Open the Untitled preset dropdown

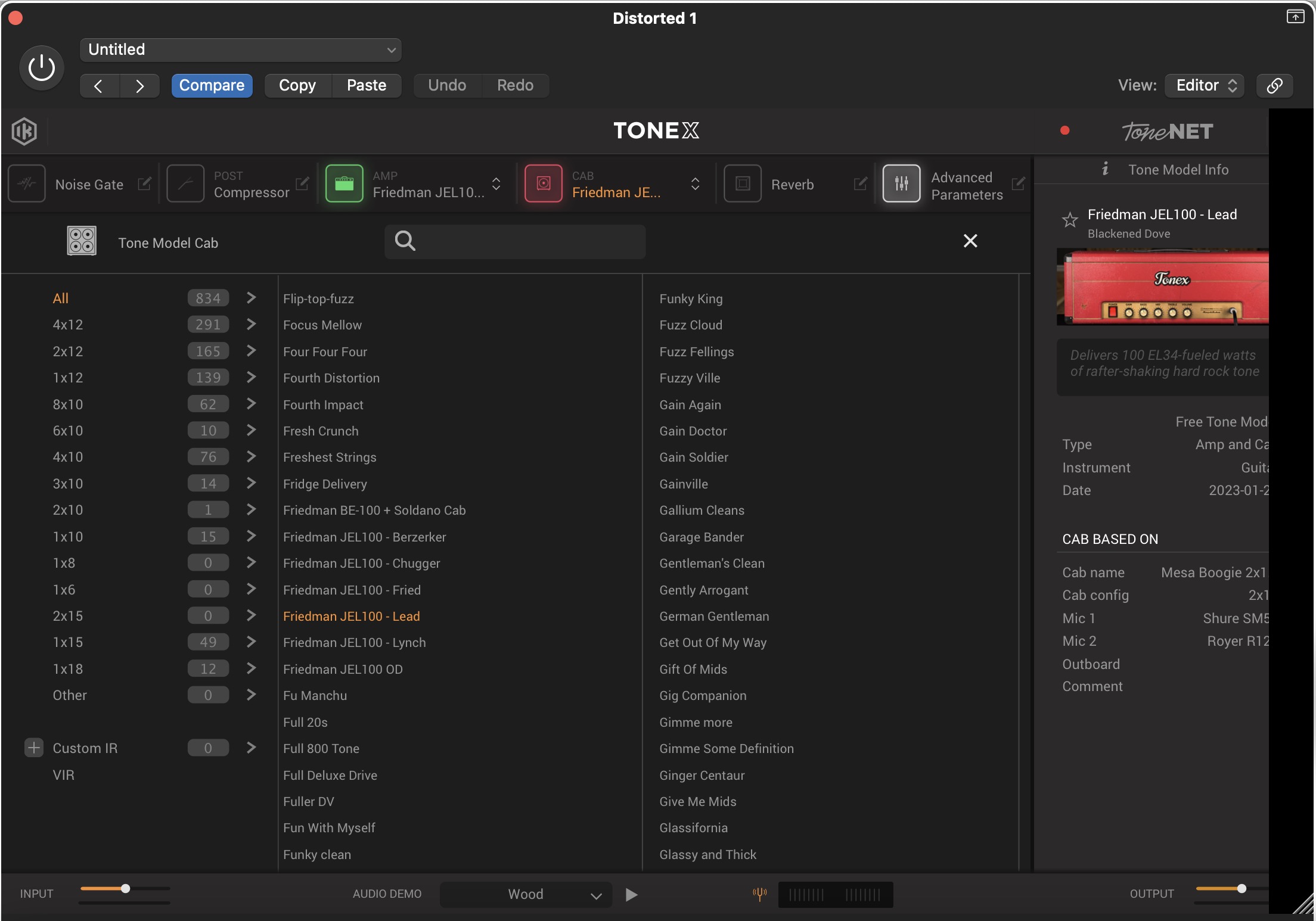click(241, 49)
